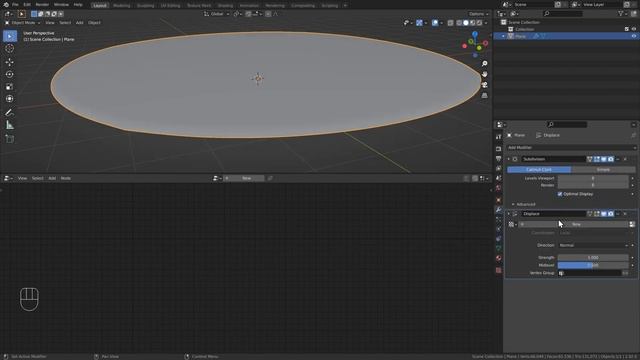Select the Transform tool
The image size is (640, 360).
click(9, 99)
